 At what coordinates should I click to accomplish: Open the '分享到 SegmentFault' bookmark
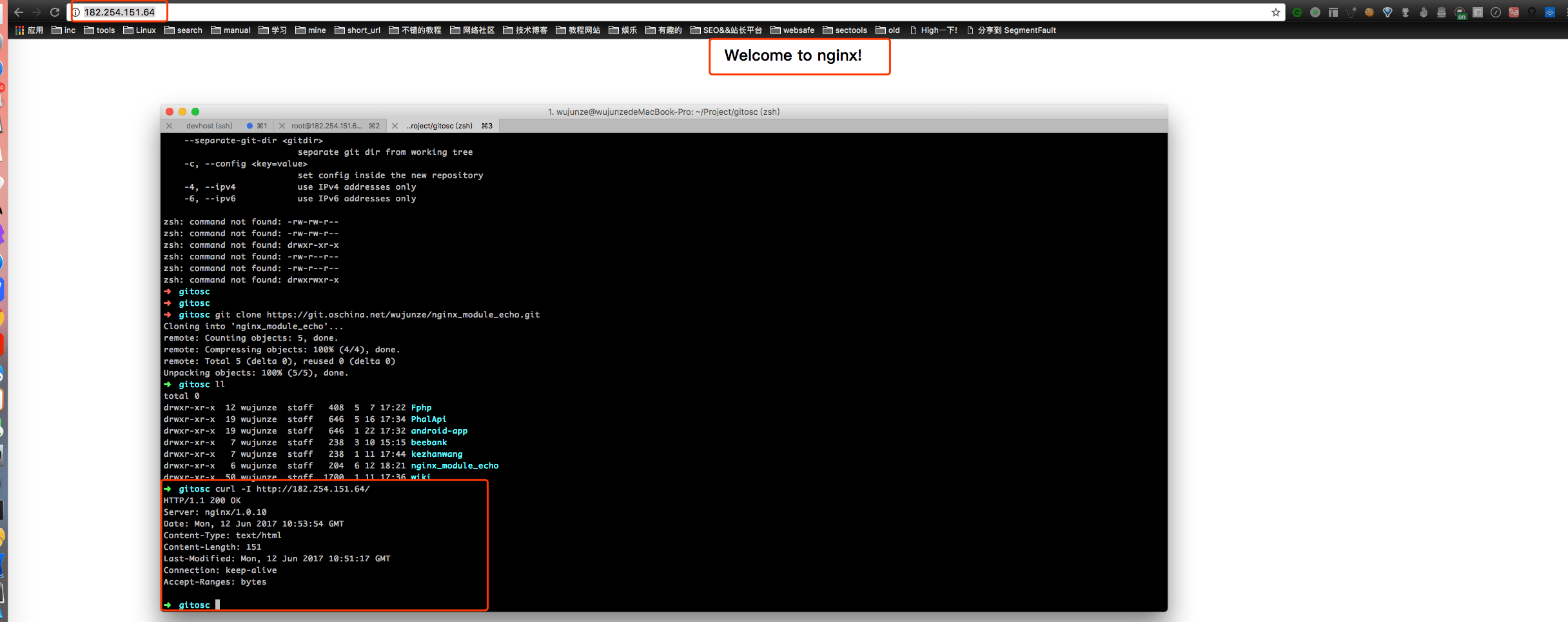pos(1012,30)
